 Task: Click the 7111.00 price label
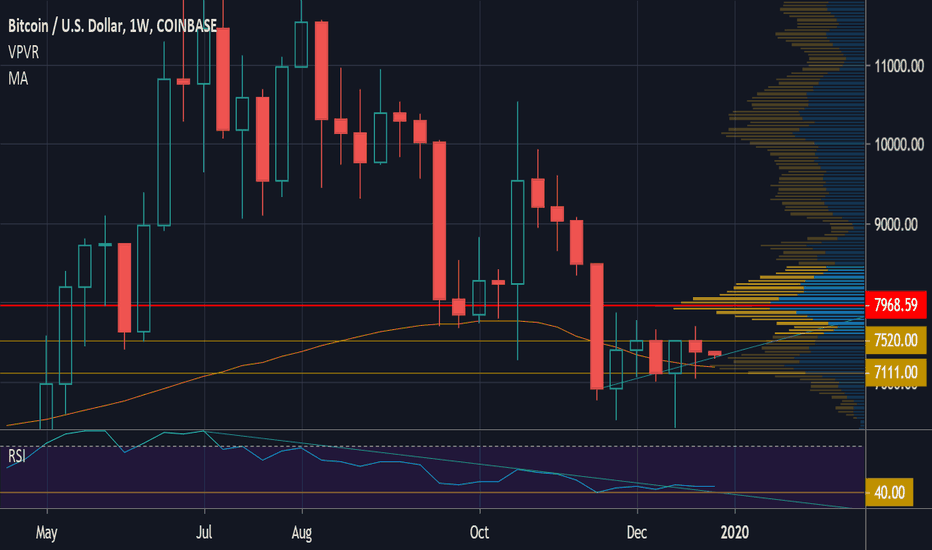896,372
